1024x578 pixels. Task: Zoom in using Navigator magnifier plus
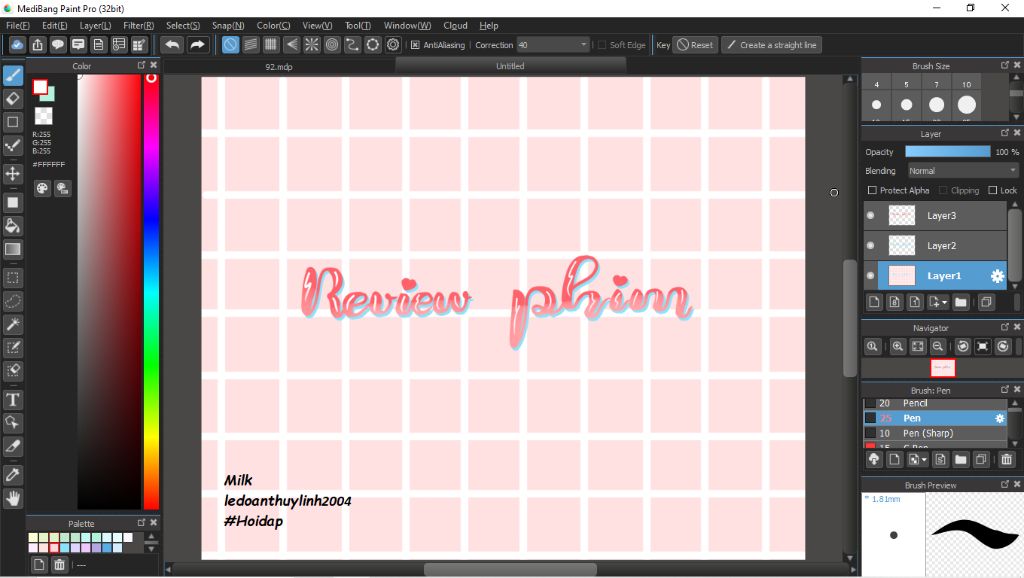coord(898,347)
